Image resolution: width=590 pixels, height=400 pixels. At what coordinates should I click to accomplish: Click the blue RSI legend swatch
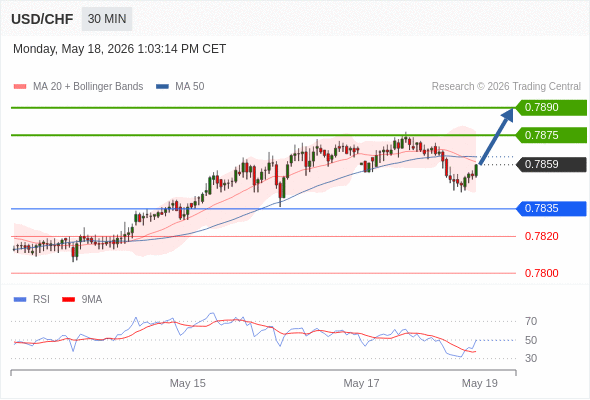click(x=20, y=300)
